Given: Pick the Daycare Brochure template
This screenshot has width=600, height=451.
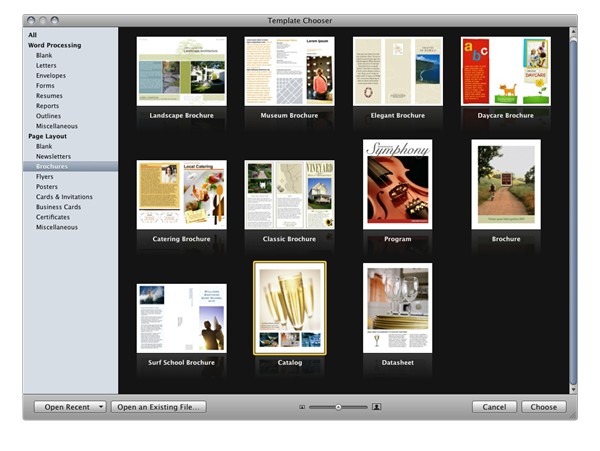Looking at the screenshot, I should 505,71.
